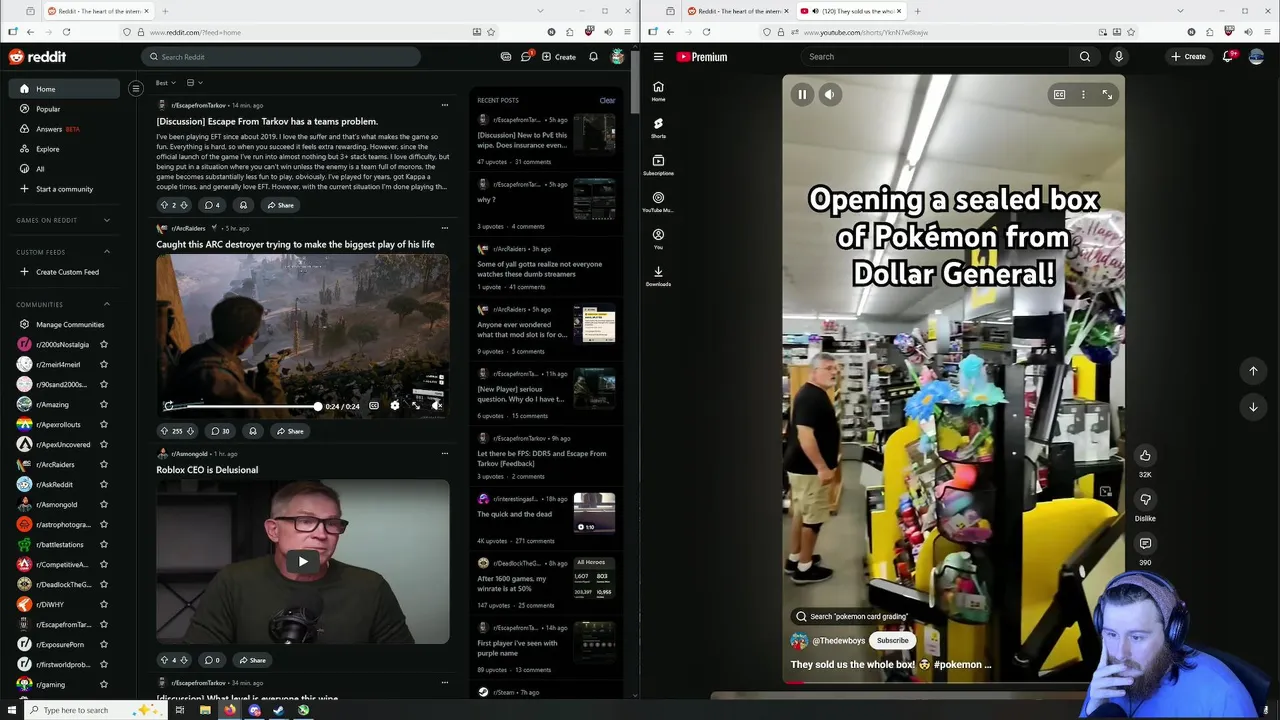Open YouTube notifications bell

click(x=1228, y=57)
